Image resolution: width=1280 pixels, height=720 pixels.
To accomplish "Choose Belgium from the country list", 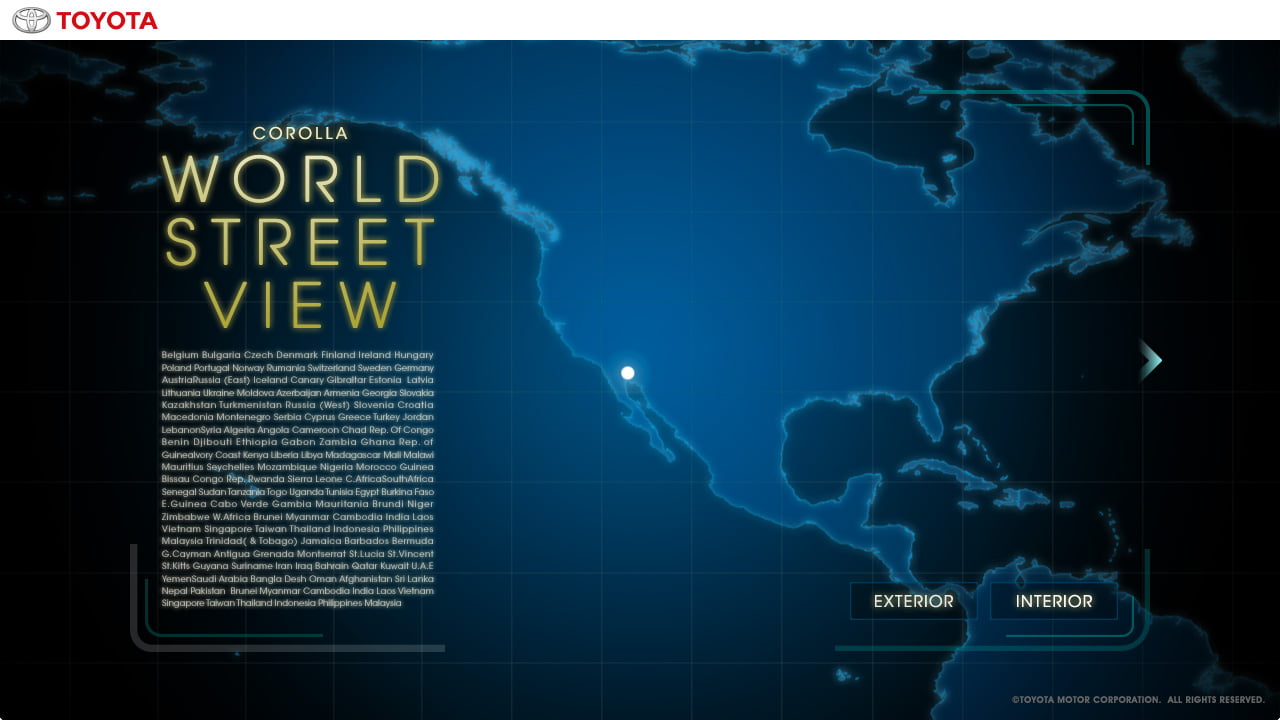I will 180,355.
